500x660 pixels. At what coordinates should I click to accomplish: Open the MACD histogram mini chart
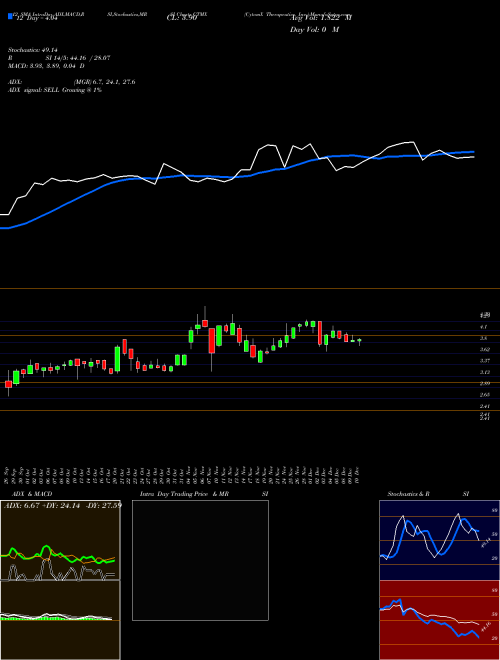[60, 620]
